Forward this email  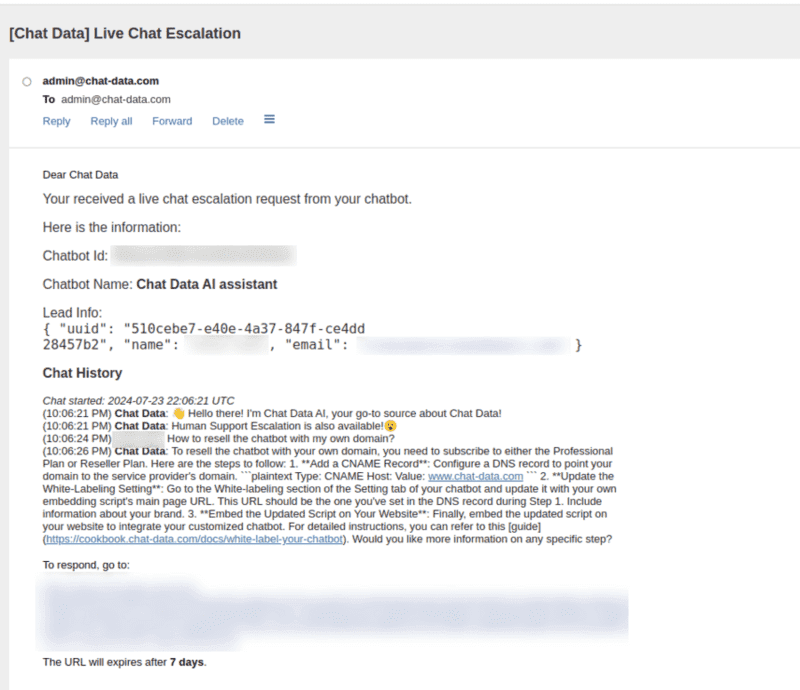click(x=171, y=120)
